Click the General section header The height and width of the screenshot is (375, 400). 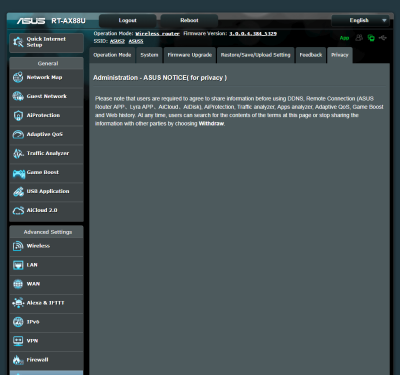click(x=48, y=64)
